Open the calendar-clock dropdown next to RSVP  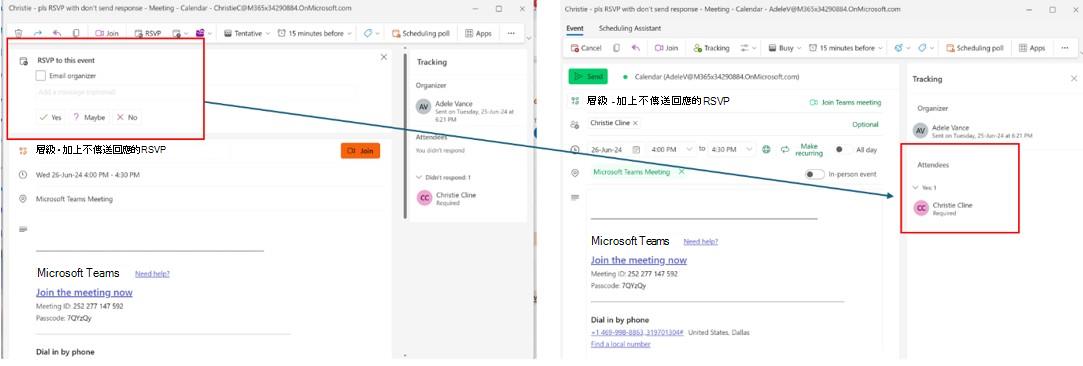click(180, 33)
